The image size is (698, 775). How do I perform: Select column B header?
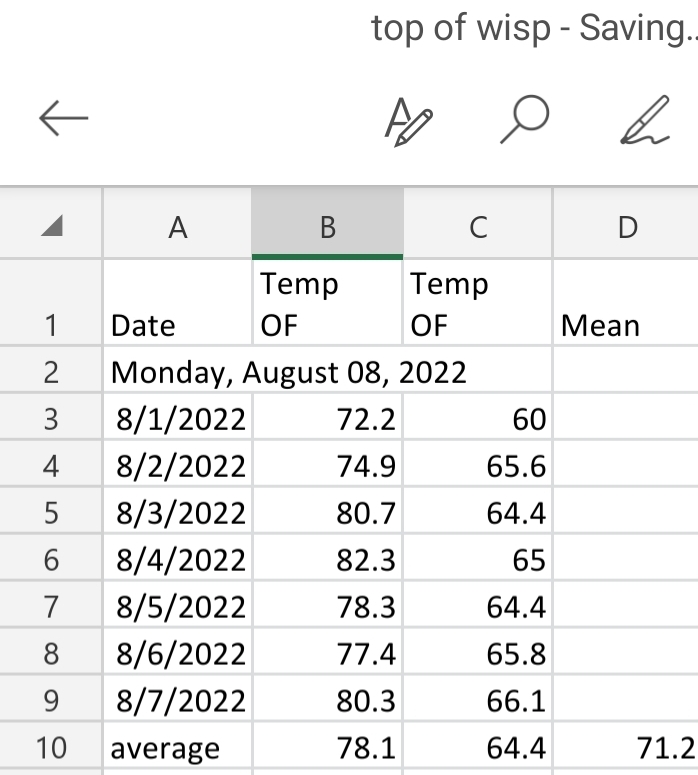tap(327, 225)
